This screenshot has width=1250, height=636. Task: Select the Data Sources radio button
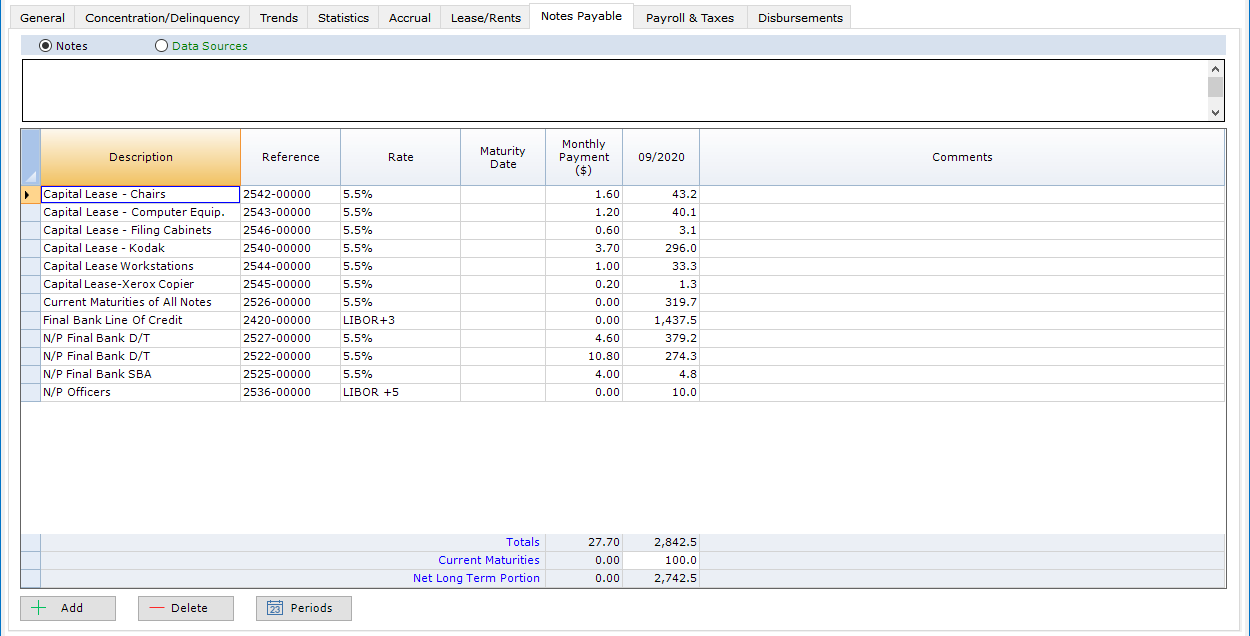coord(162,46)
